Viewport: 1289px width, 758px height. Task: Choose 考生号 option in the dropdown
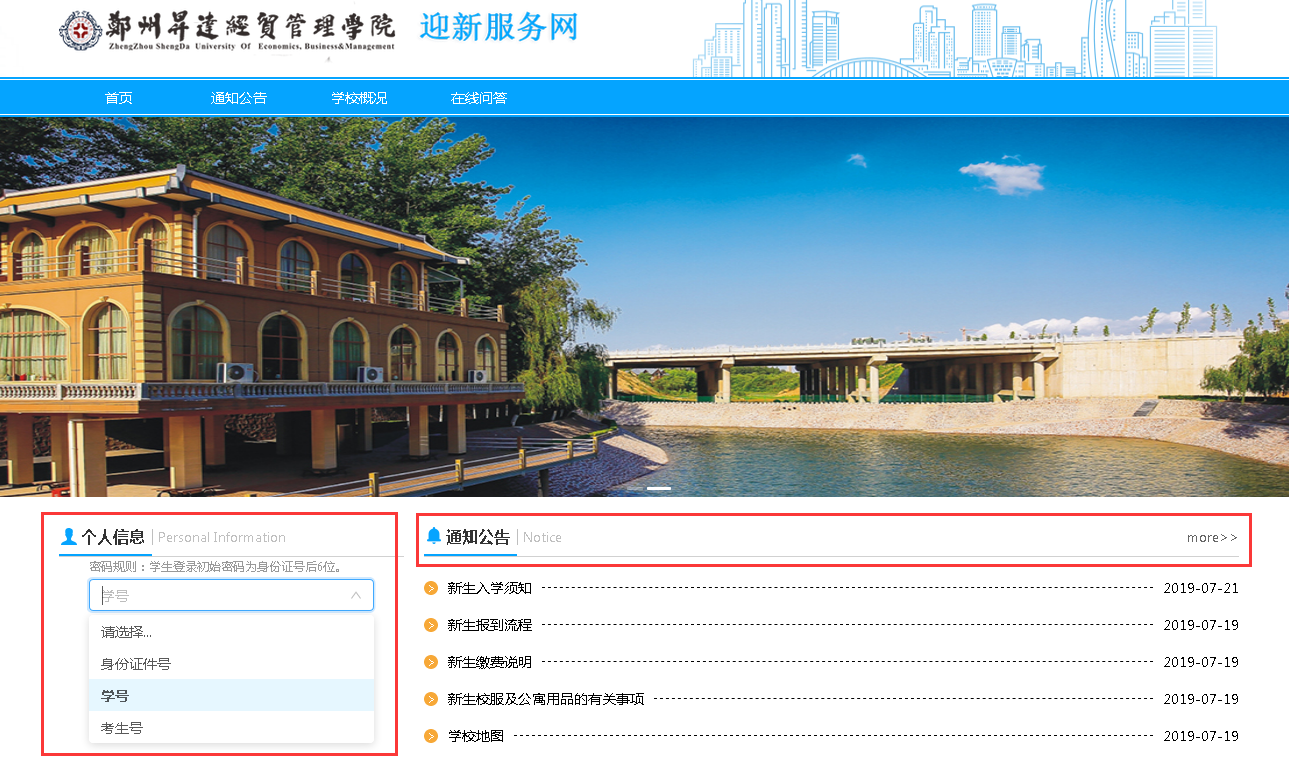point(122,728)
